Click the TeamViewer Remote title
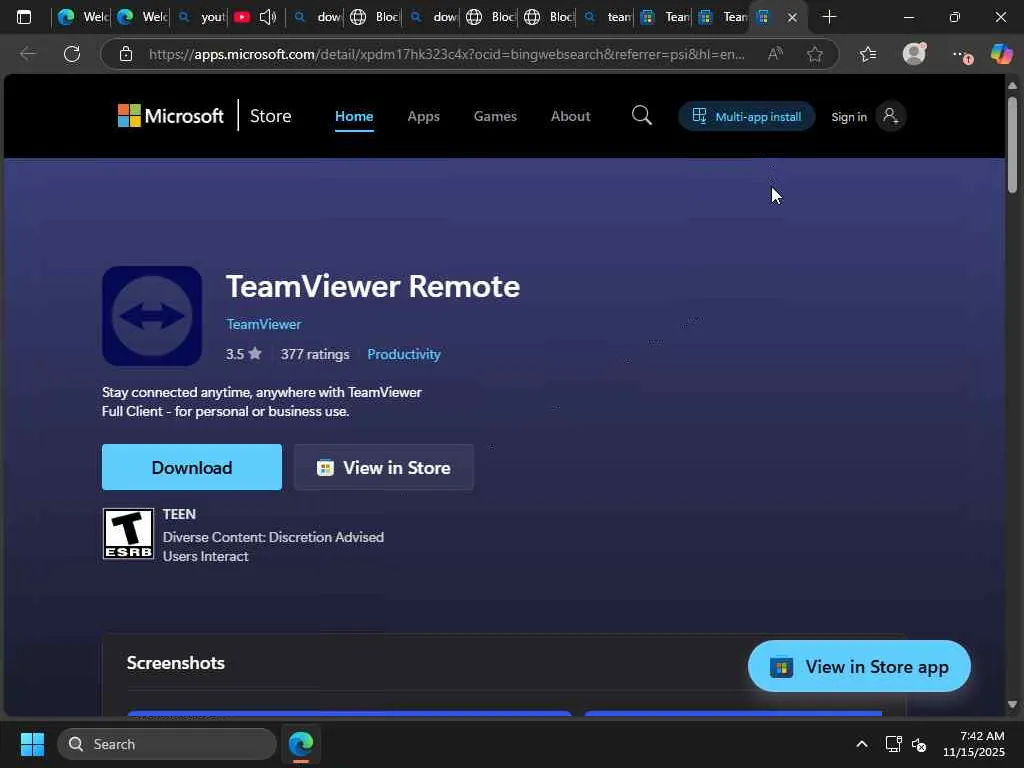This screenshot has width=1024, height=768. tap(373, 286)
